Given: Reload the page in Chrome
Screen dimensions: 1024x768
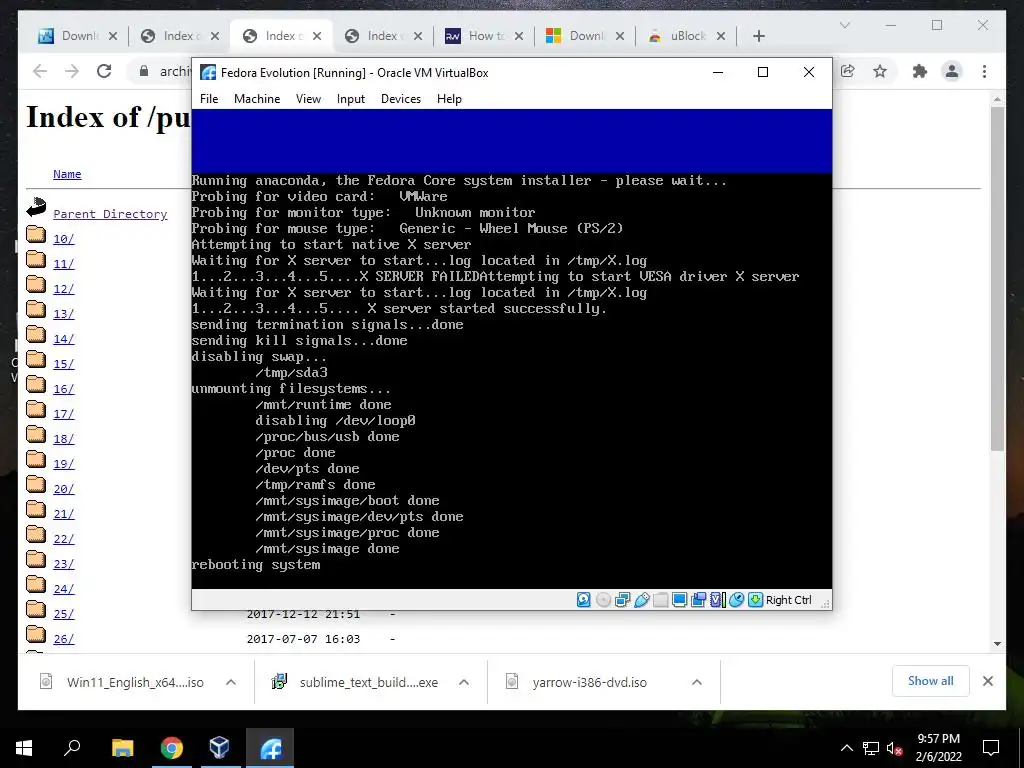Looking at the screenshot, I should pos(104,71).
